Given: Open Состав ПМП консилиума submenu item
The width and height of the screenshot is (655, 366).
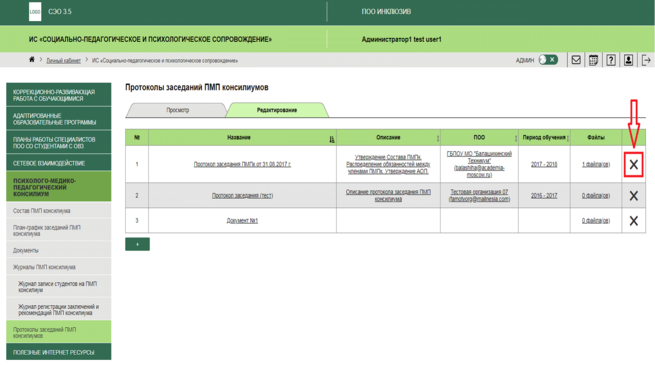Looking at the screenshot, I should coord(59,211).
